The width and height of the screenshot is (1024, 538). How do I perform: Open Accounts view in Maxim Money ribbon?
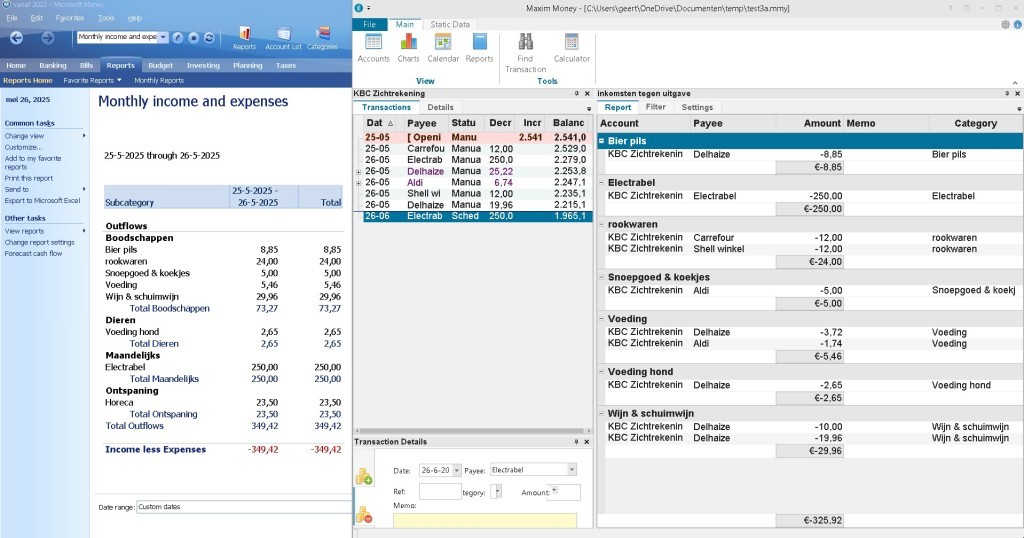374,48
